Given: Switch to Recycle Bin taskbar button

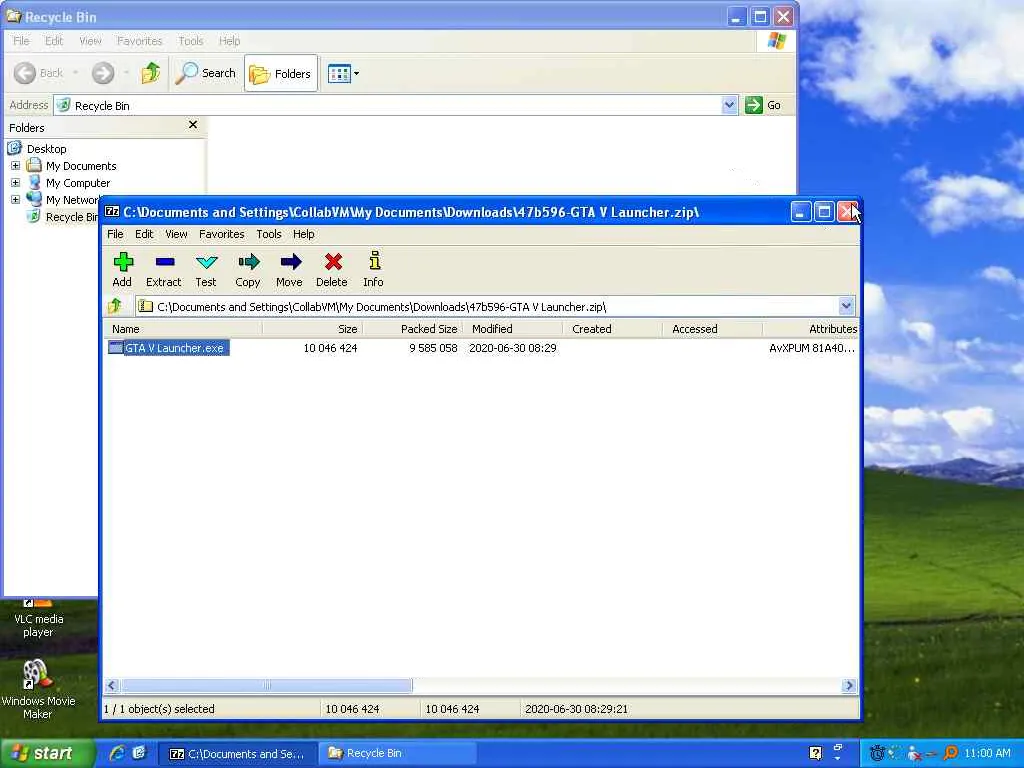Looking at the screenshot, I should coord(398,753).
